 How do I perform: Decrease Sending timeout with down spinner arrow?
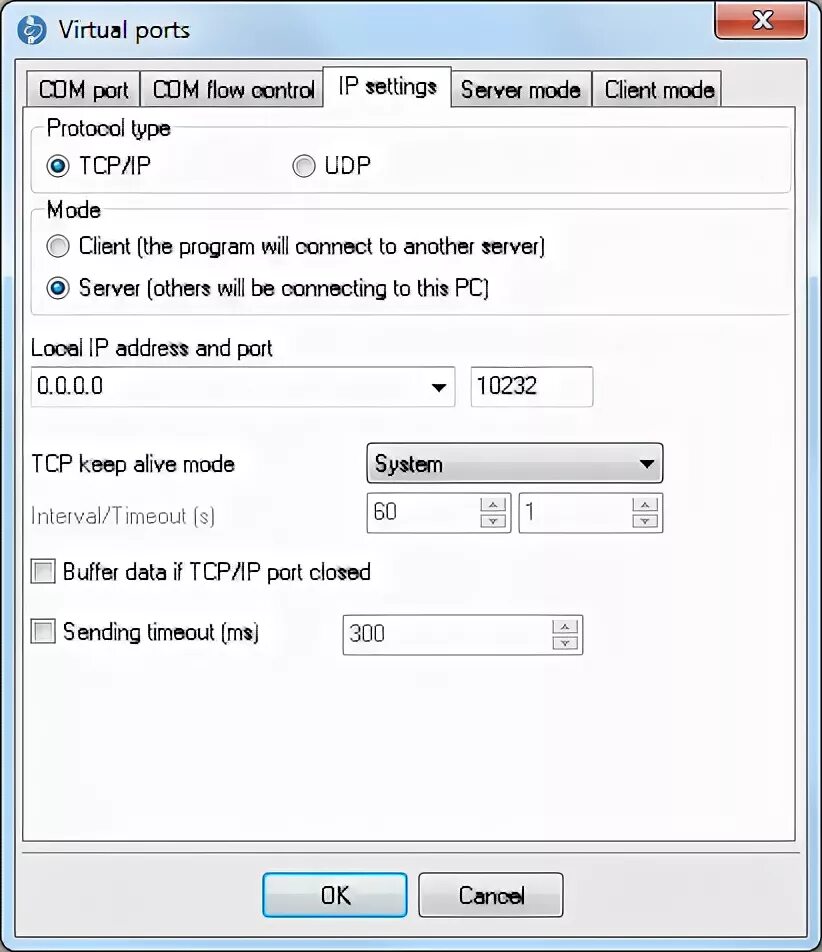[565, 643]
